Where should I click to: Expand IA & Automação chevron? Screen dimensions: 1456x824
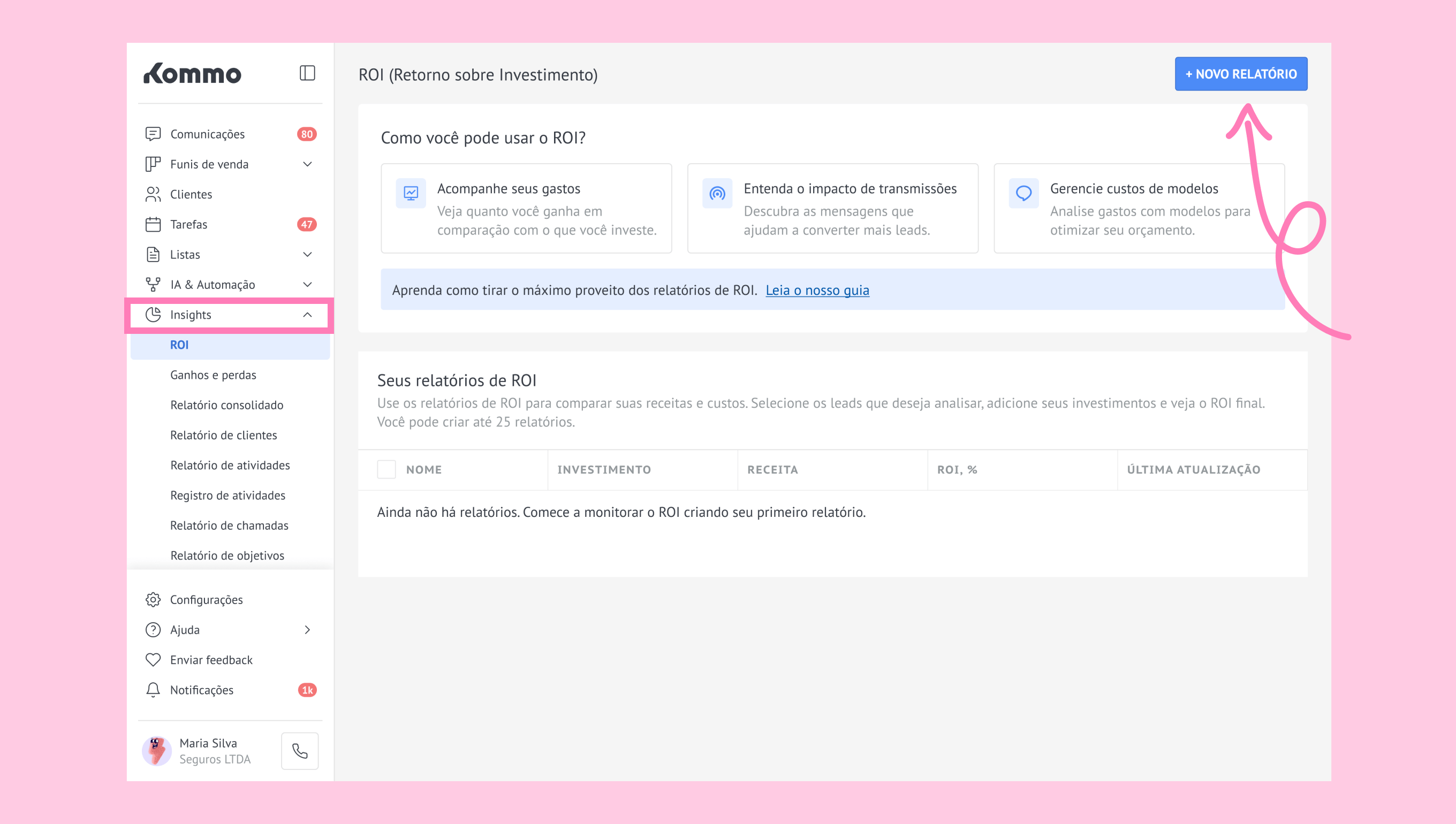click(x=307, y=284)
